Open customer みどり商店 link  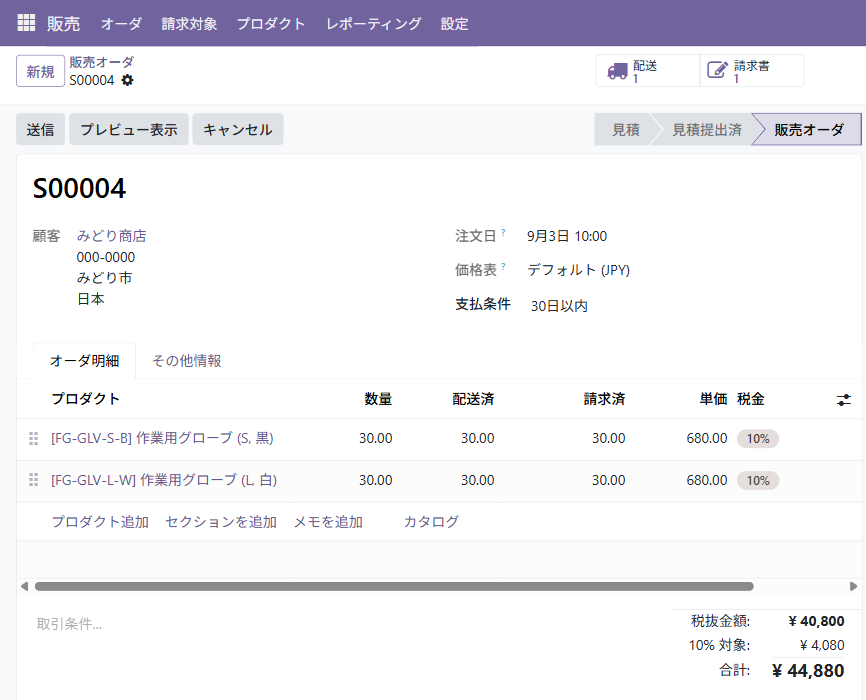(112, 236)
